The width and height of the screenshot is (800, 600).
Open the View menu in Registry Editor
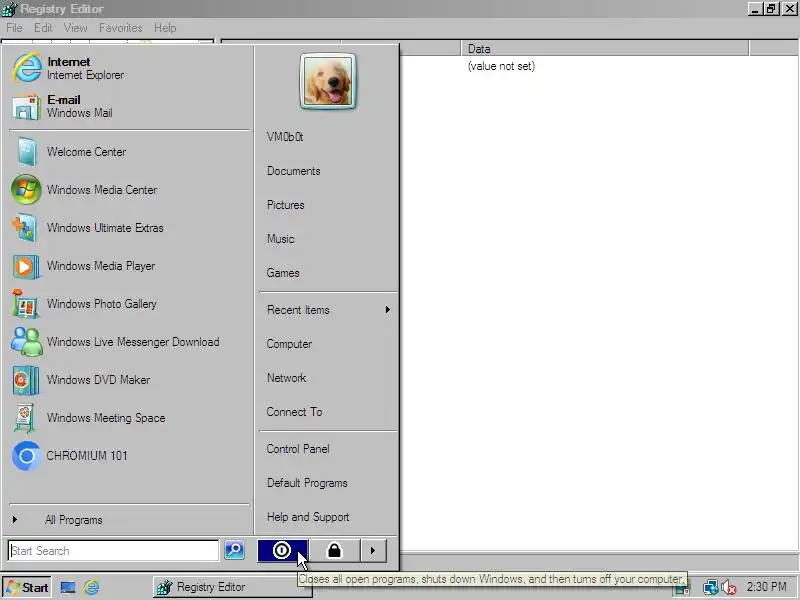pos(76,28)
